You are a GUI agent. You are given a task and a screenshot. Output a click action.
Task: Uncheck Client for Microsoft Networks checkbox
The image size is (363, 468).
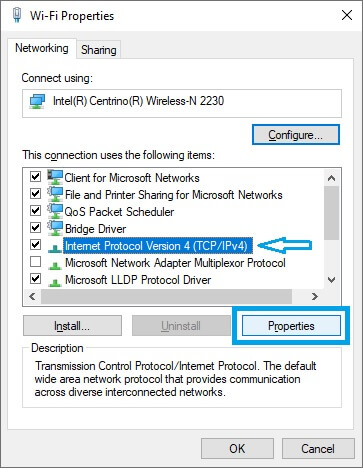35,176
